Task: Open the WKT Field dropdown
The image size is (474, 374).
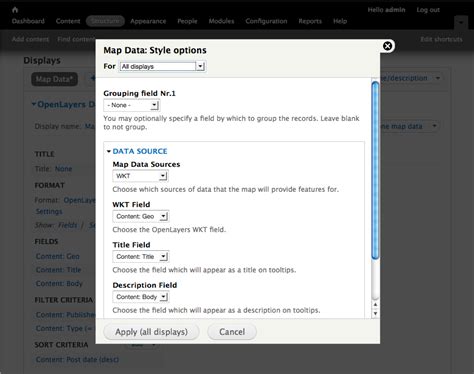Action: pos(141,216)
